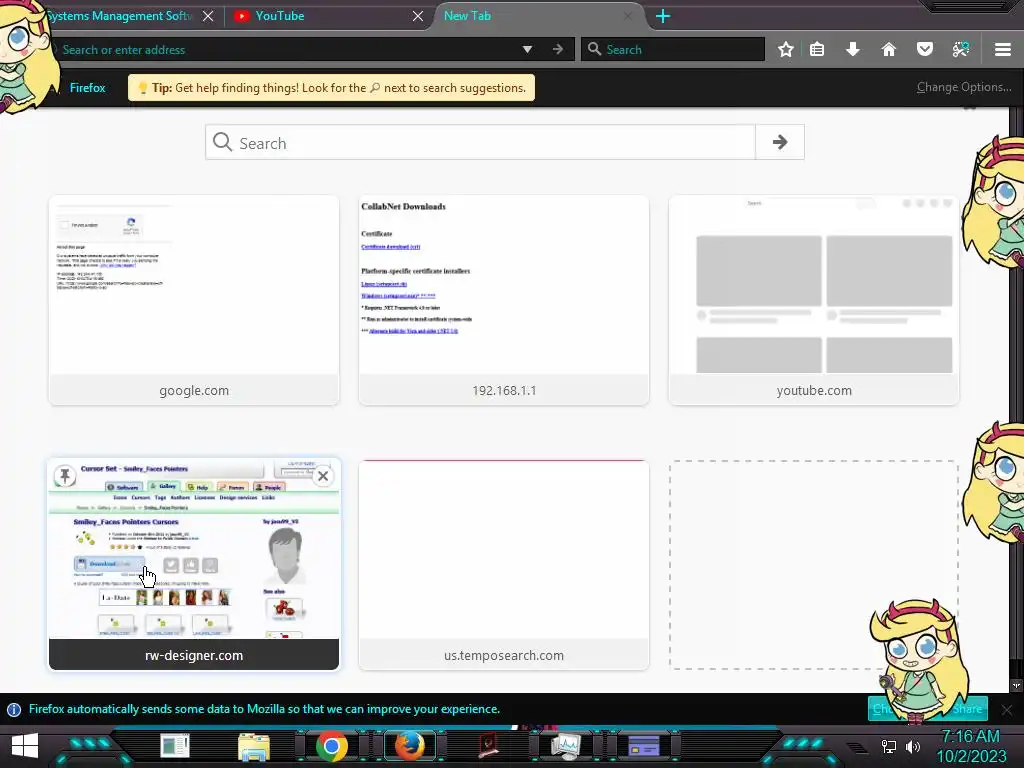Click the tip about search suggestions
Viewport: 1024px width, 768px height.
pos(331,88)
